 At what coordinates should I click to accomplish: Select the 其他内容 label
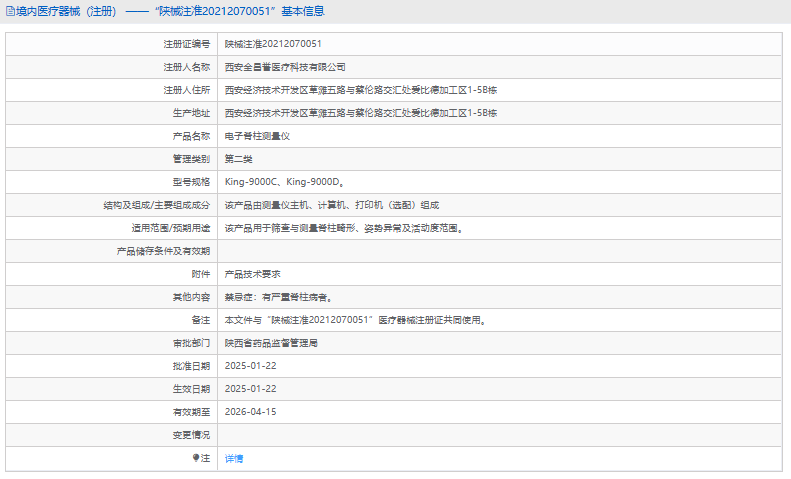[x=191, y=297]
